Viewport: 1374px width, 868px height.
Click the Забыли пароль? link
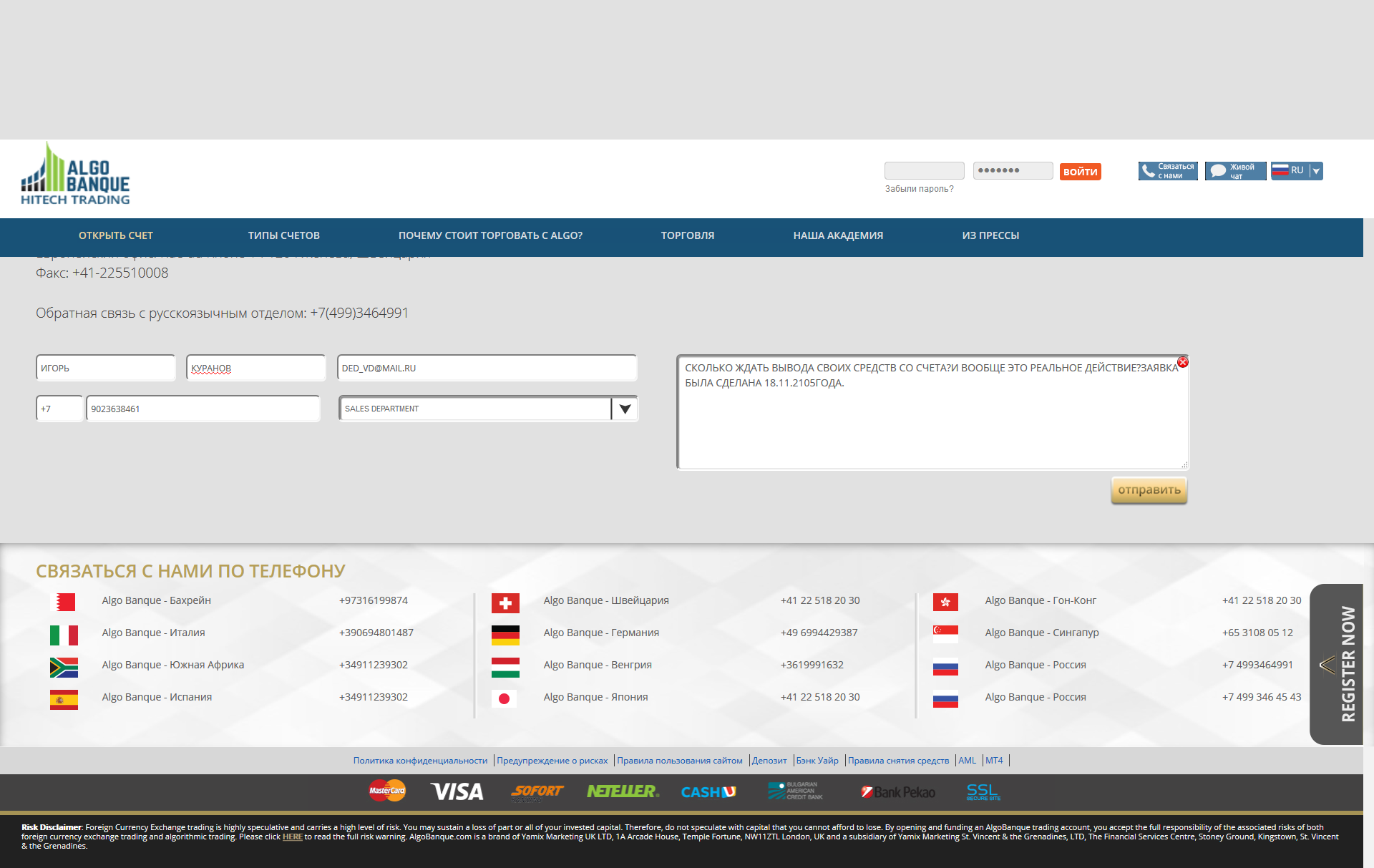919,189
